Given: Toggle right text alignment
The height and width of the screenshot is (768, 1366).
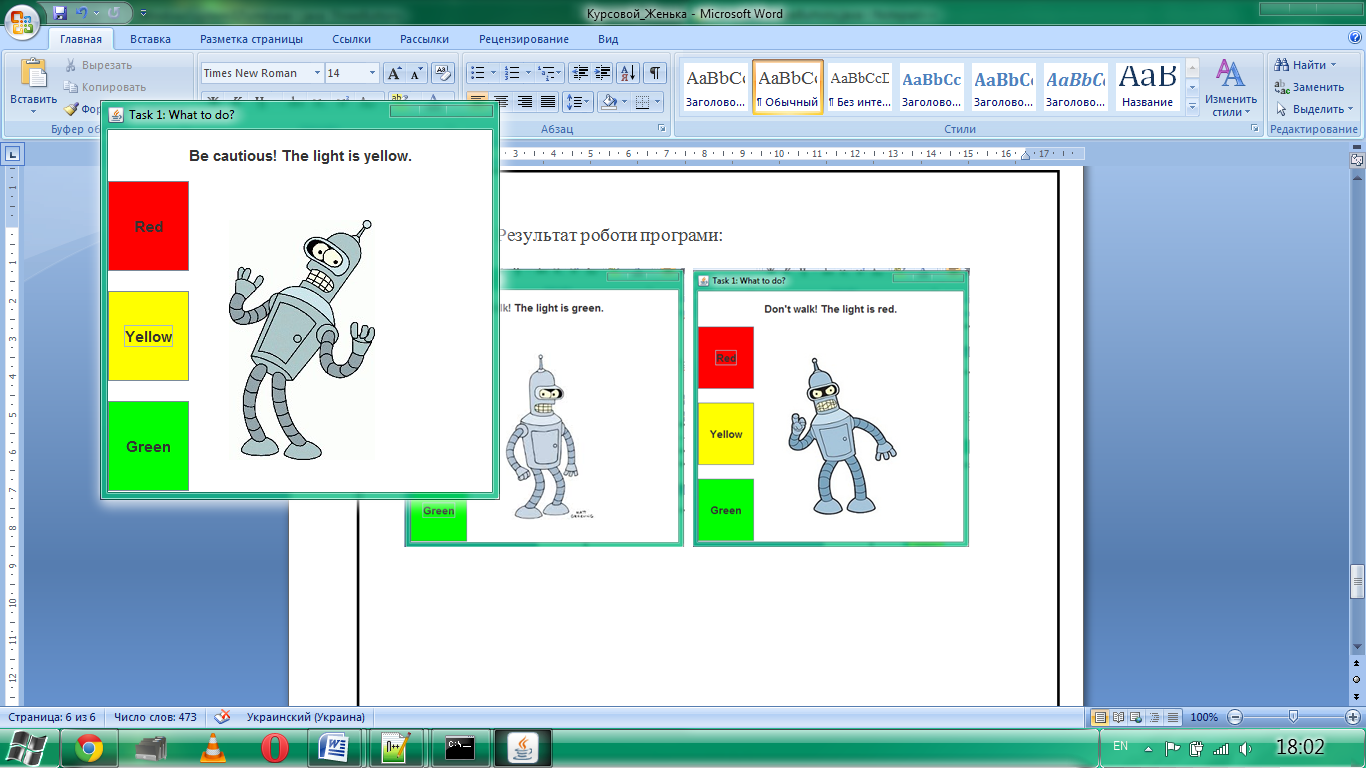Looking at the screenshot, I should [524, 102].
